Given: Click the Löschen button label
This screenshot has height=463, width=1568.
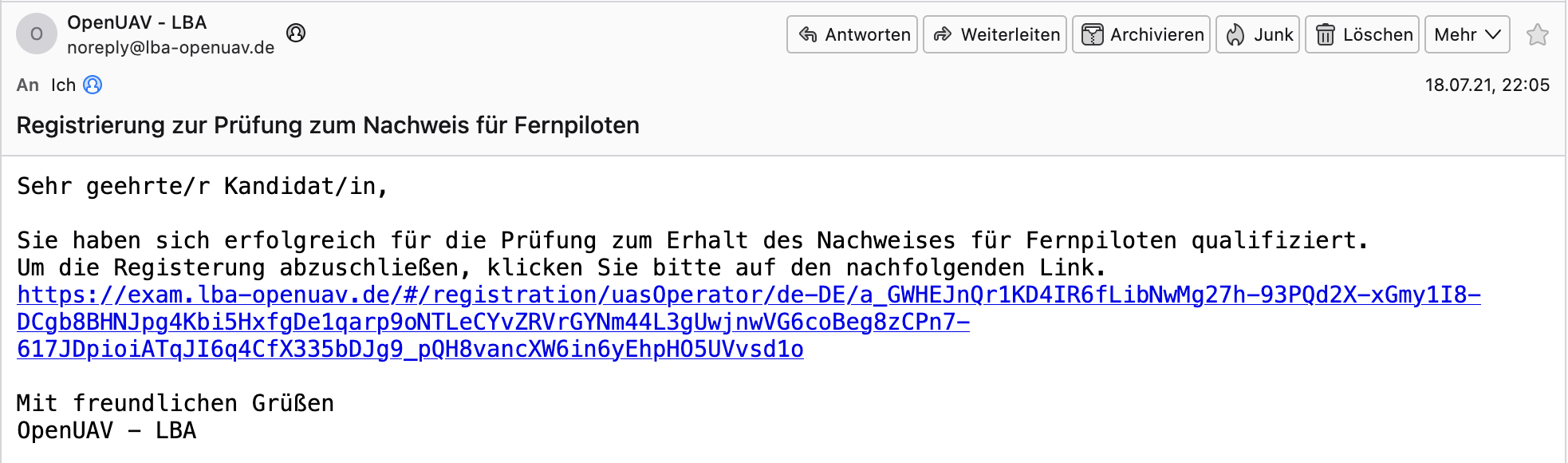Looking at the screenshot, I should (1378, 34).
